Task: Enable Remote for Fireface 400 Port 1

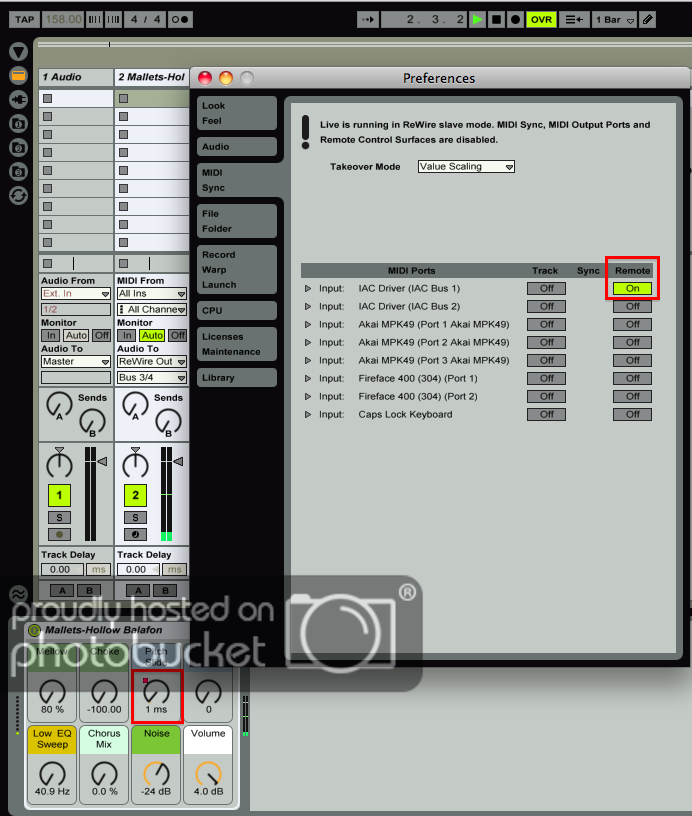Action: 632,378
